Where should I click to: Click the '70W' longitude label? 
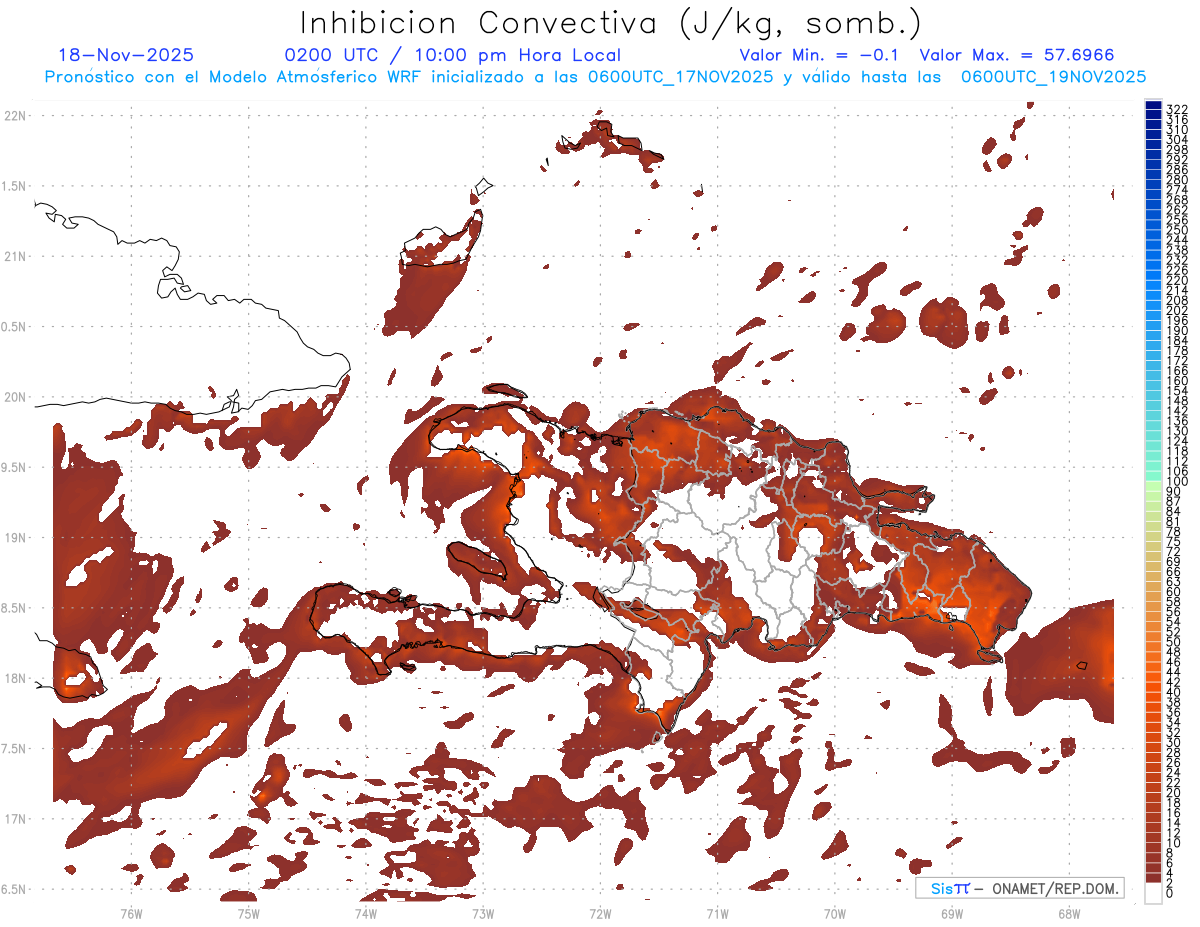(834, 913)
